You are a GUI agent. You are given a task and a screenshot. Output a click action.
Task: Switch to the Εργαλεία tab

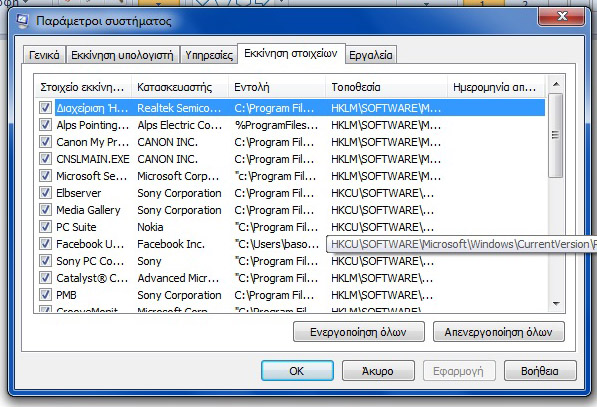(x=370, y=55)
